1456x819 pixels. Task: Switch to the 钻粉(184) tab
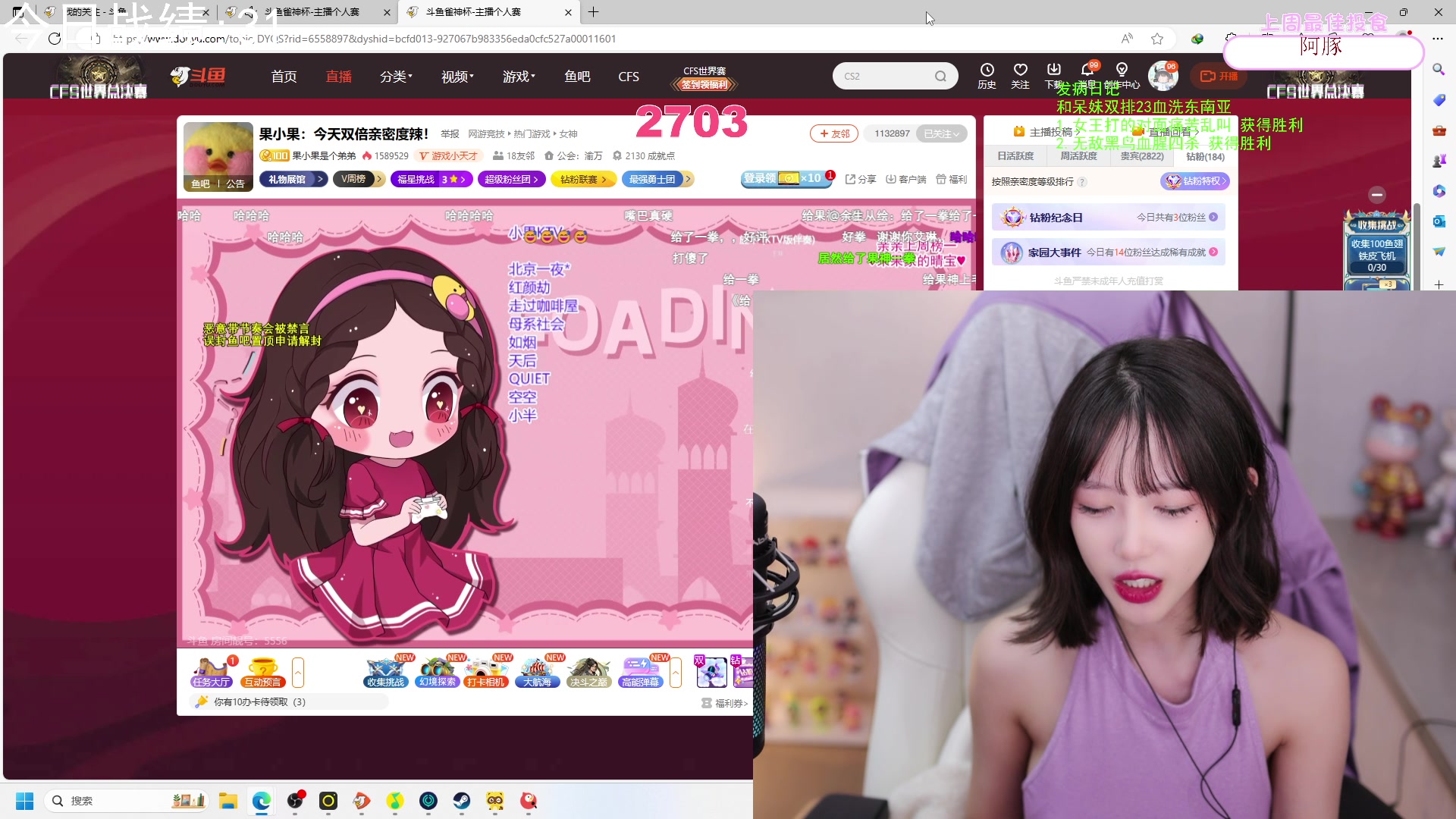1205,157
